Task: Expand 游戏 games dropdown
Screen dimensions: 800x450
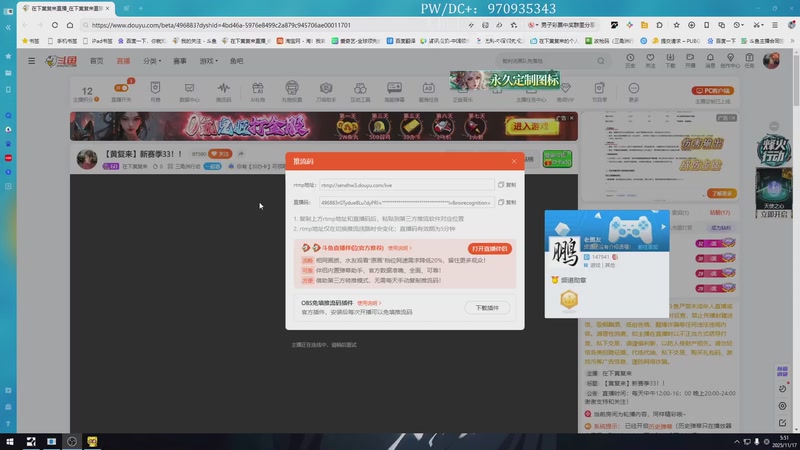Action: [208, 61]
